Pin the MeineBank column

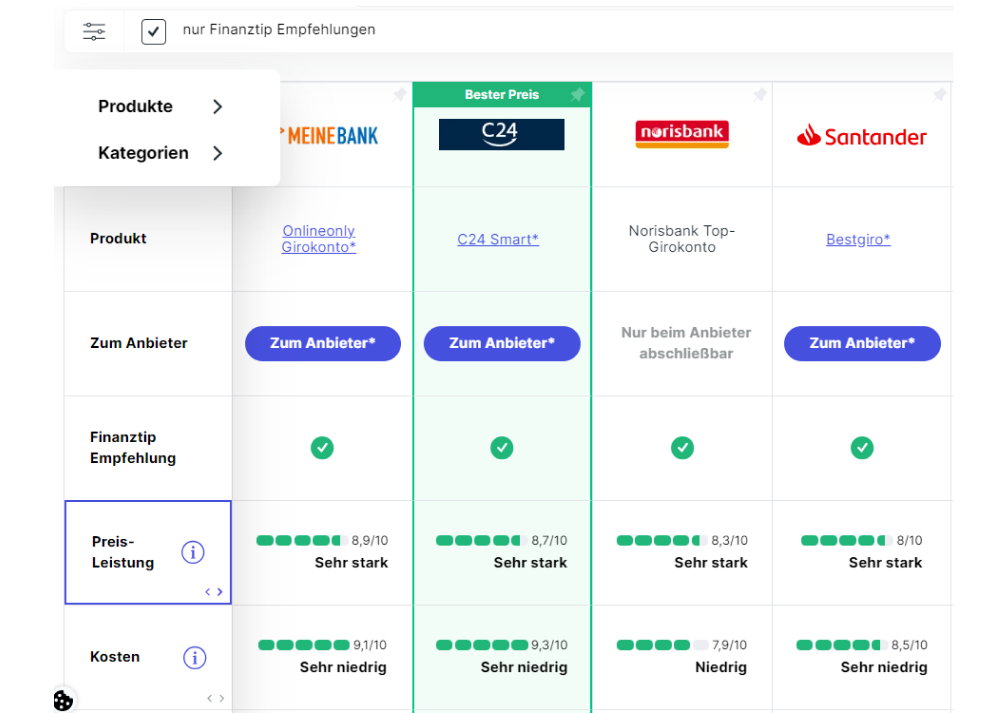[x=399, y=95]
